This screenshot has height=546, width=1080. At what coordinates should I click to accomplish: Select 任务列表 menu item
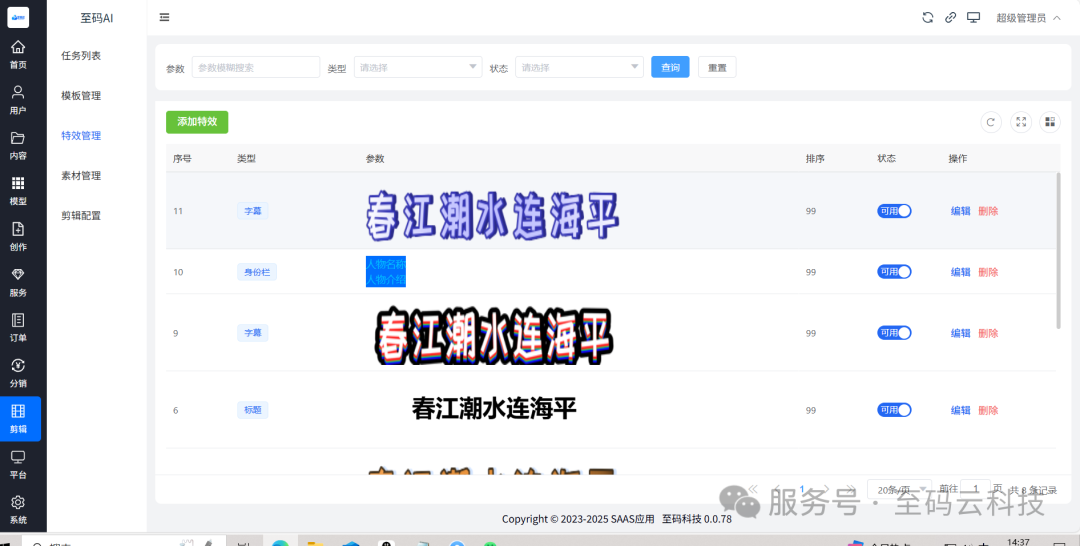81,56
